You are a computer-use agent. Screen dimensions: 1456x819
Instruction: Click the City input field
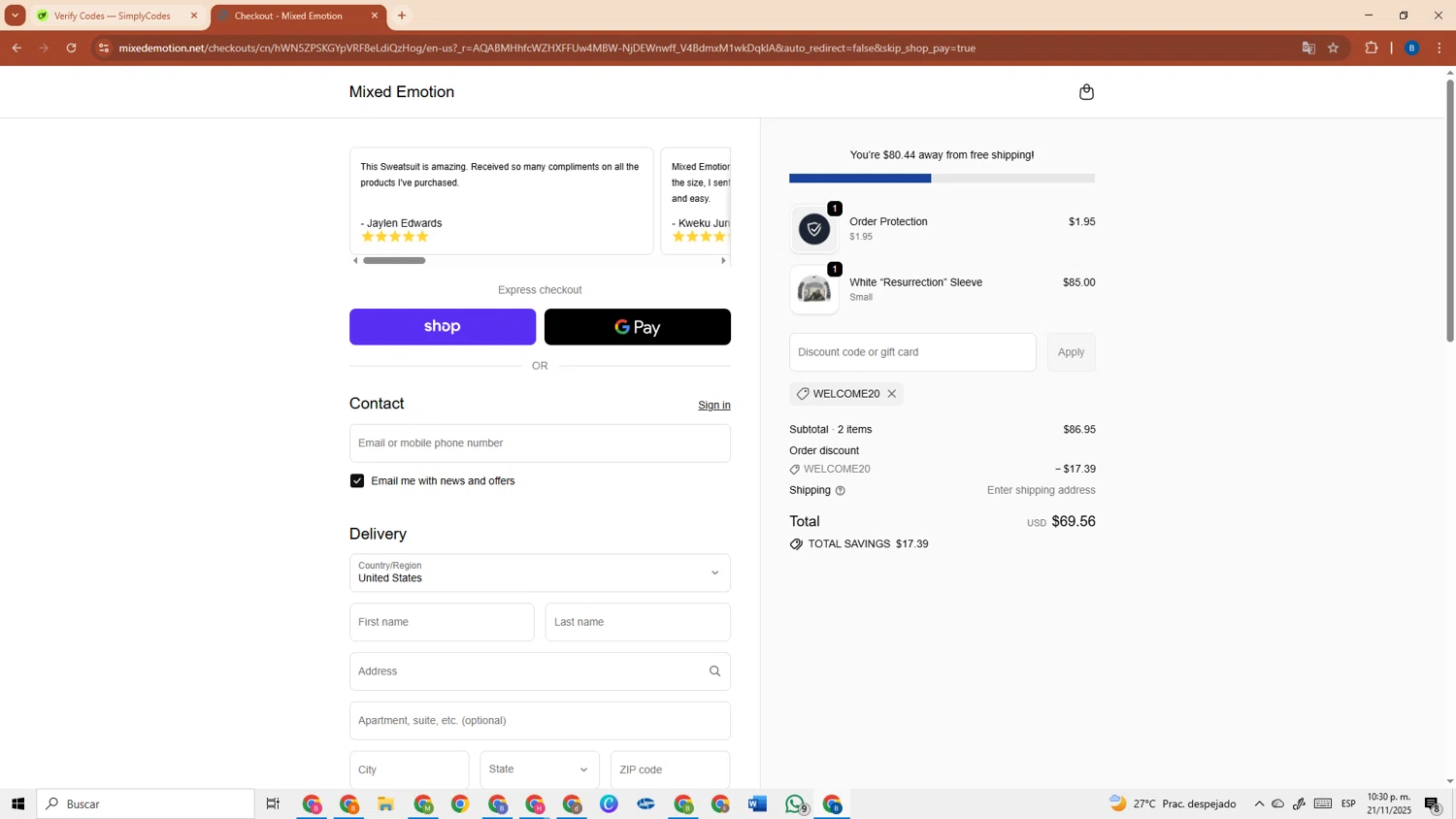[x=409, y=770]
